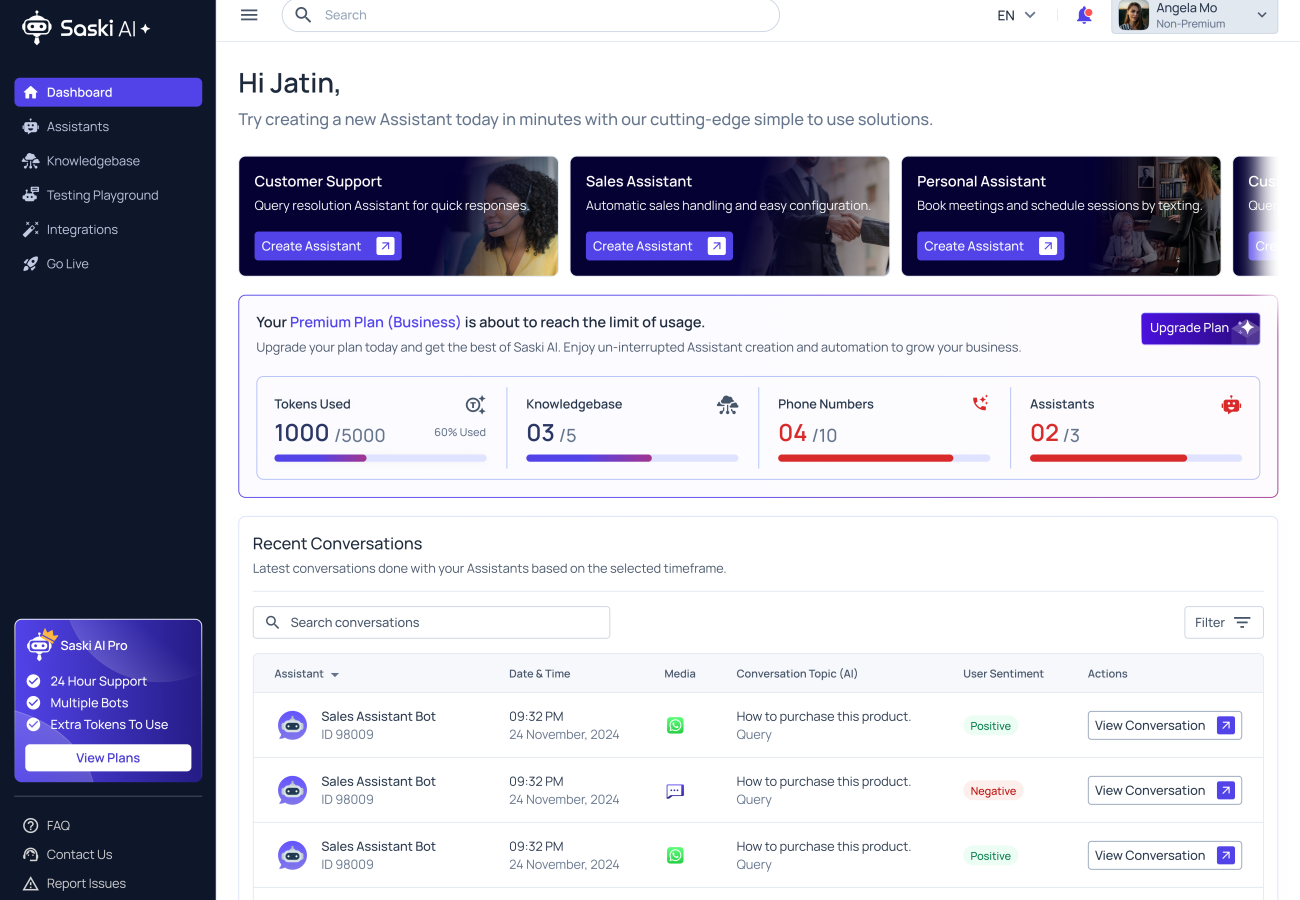
Task: View Conversation for the first Positive row
Action: point(1165,725)
